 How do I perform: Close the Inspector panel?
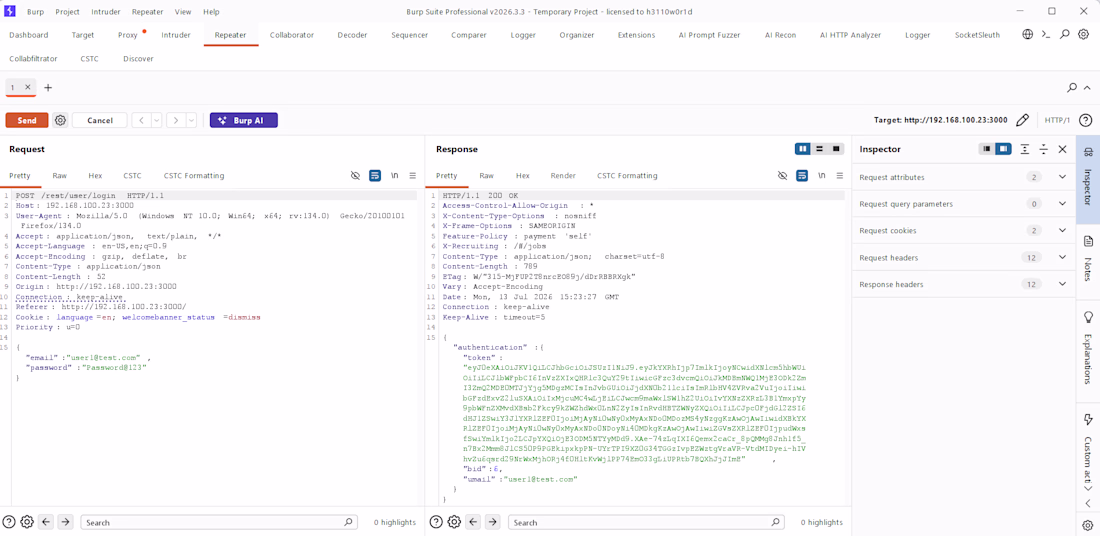1062,149
